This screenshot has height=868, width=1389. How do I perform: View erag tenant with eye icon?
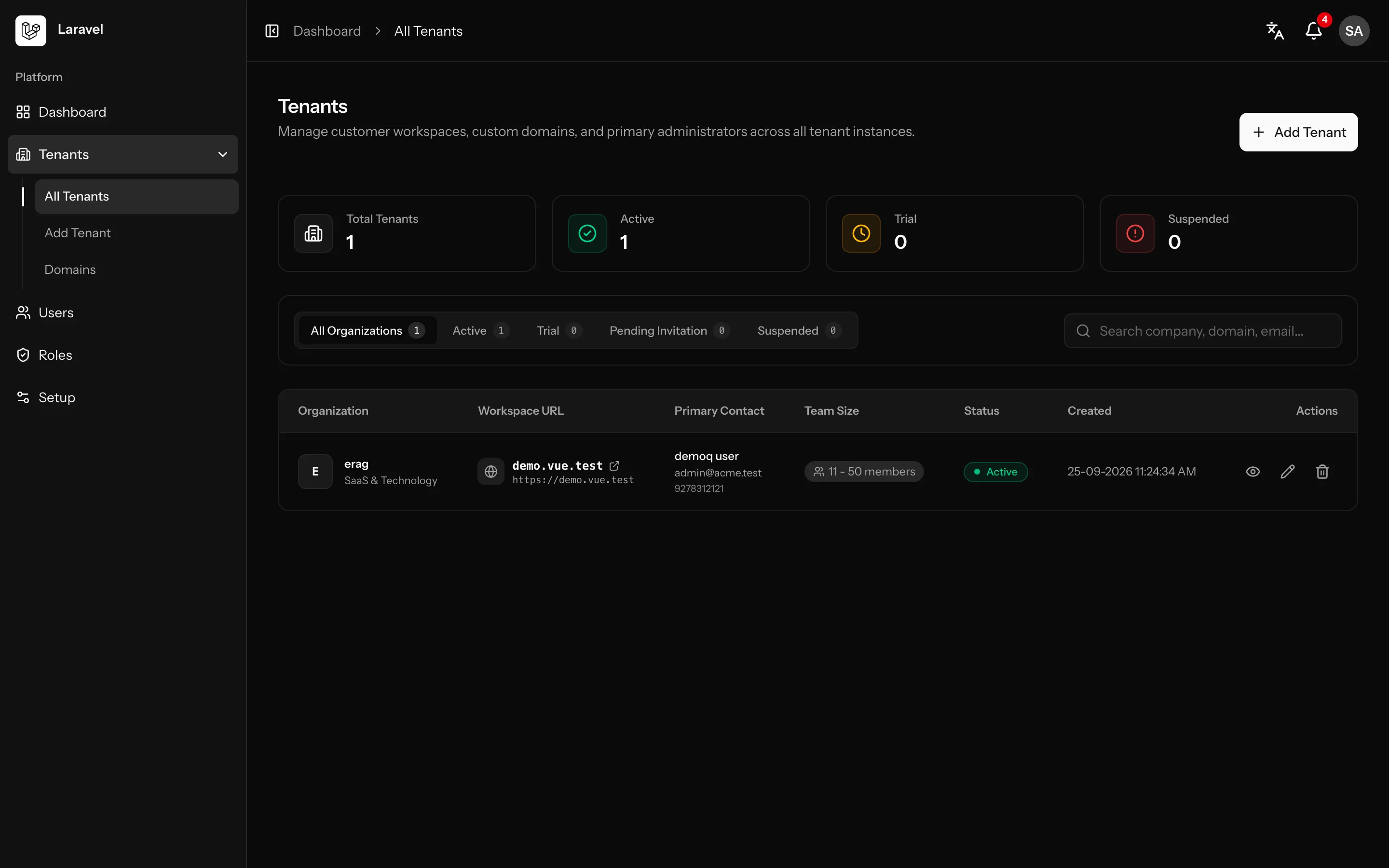click(1253, 471)
